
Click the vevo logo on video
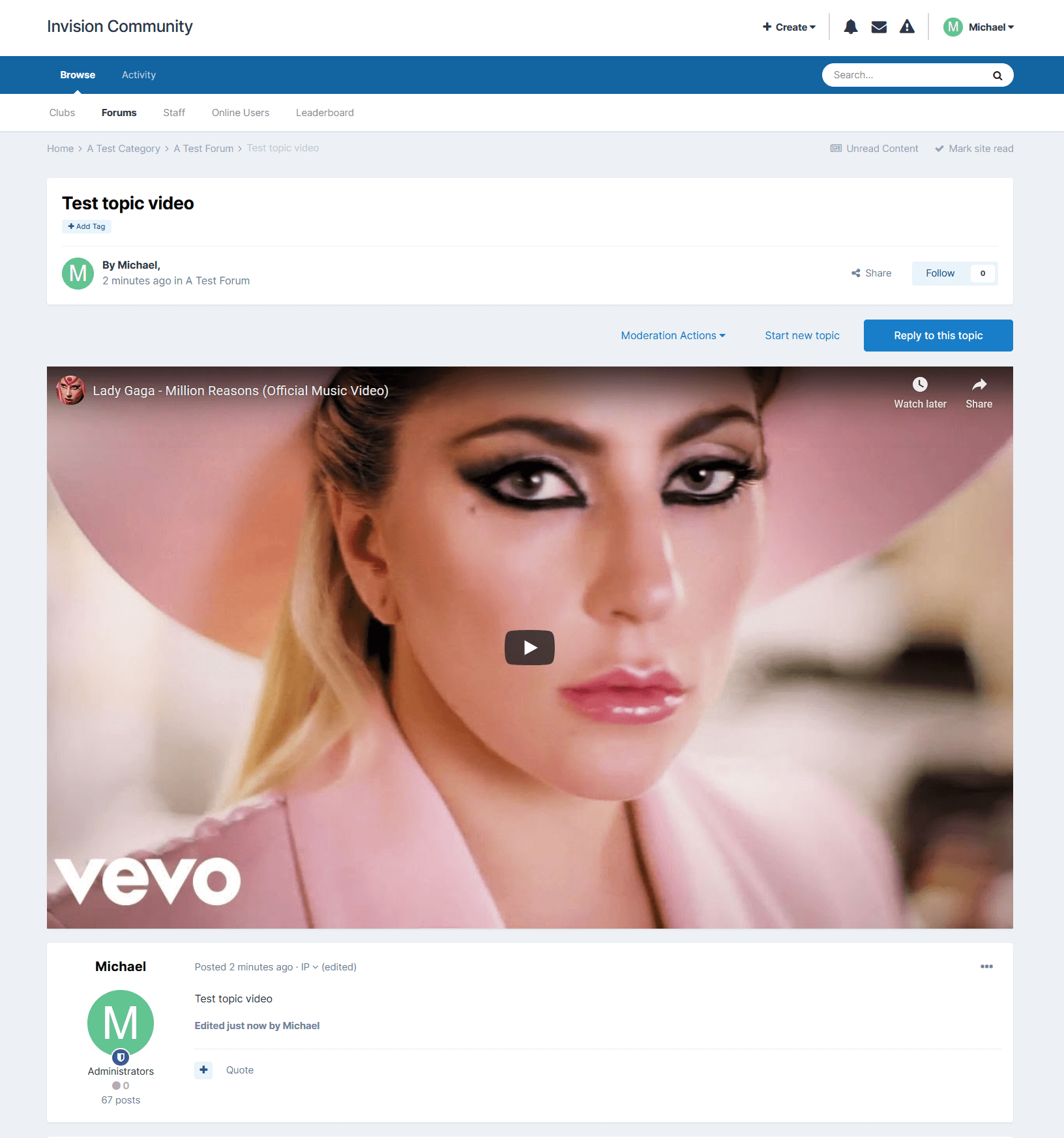147,881
